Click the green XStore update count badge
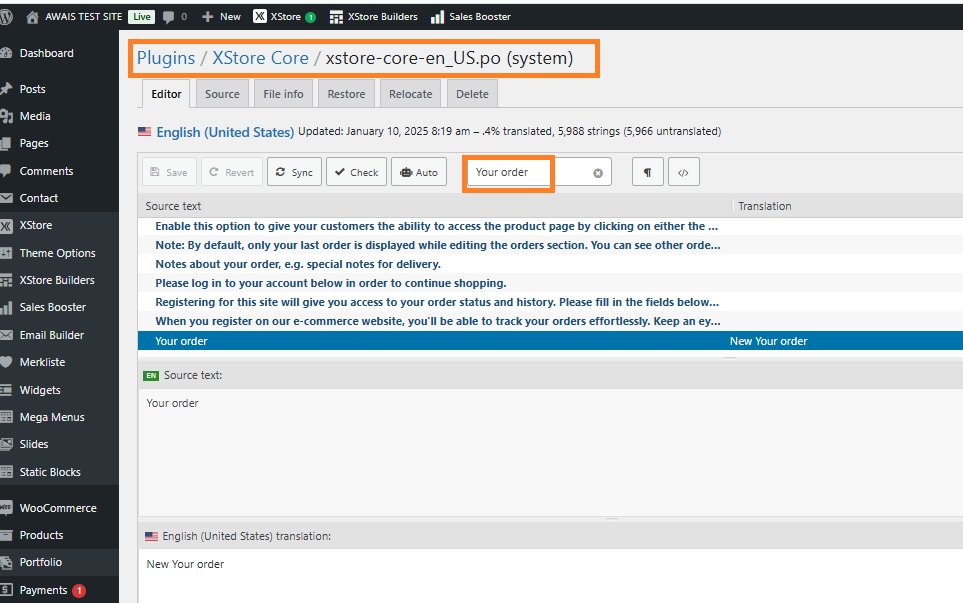 (x=311, y=17)
